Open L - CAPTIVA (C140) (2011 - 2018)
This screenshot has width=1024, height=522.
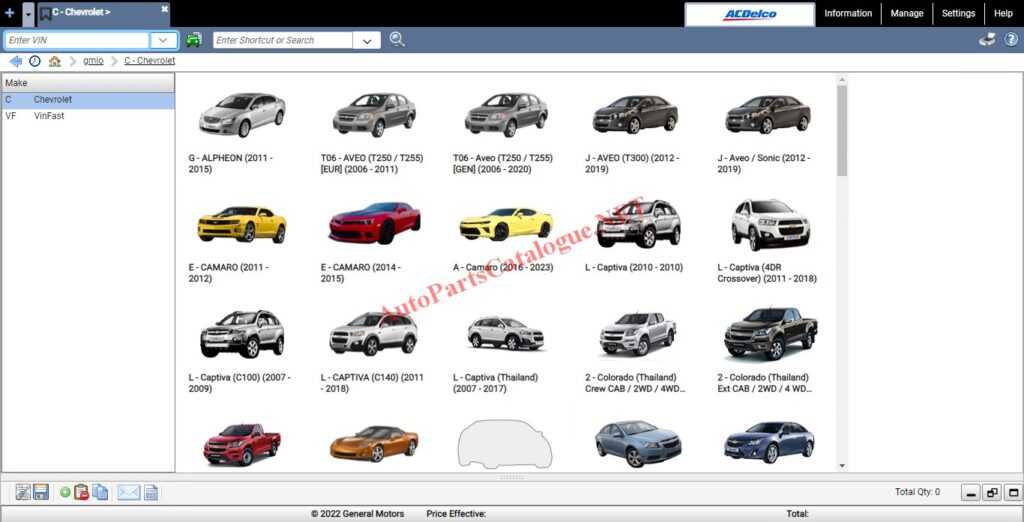click(x=374, y=334)
